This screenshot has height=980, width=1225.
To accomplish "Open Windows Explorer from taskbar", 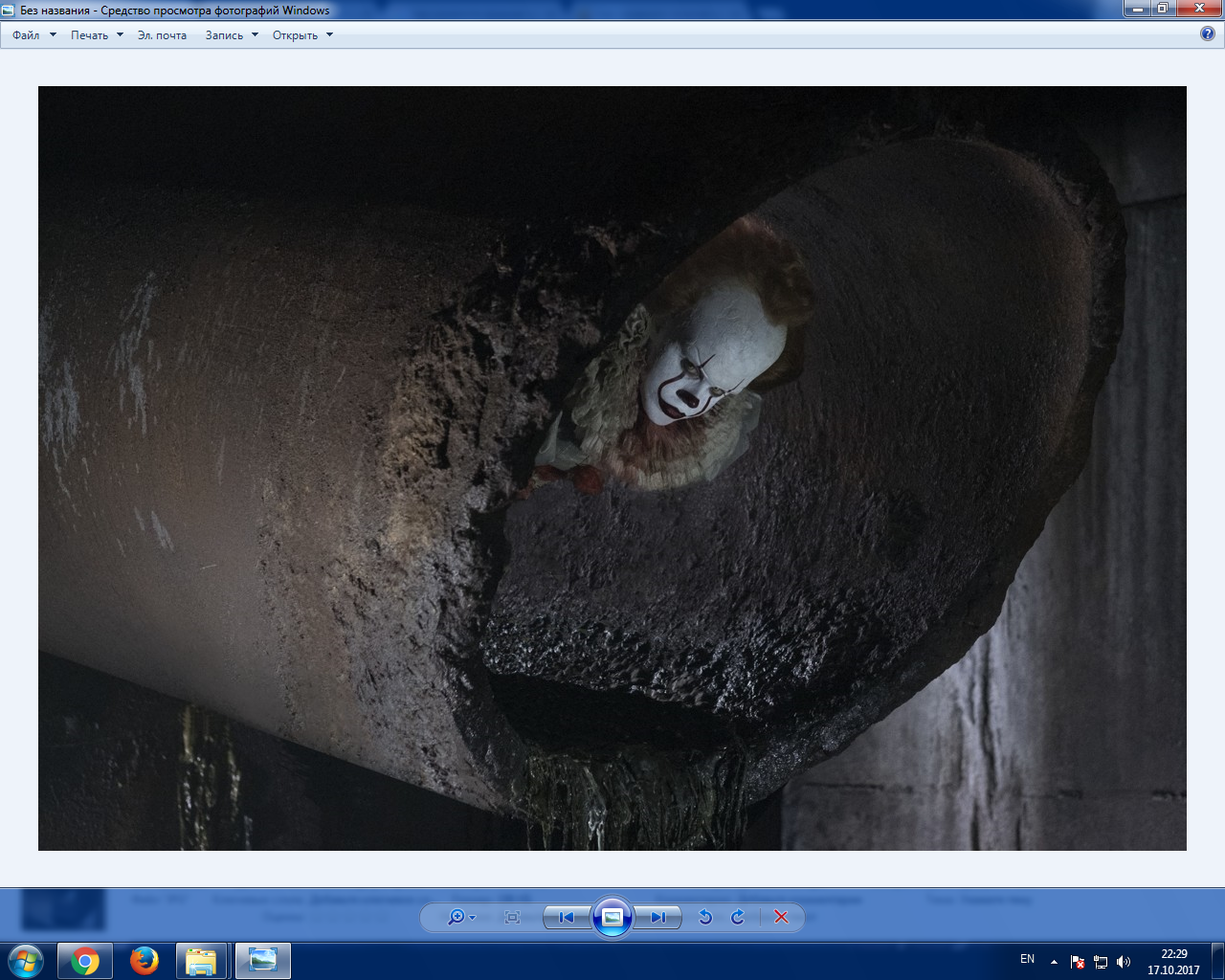I will click(x=201, y=960).
